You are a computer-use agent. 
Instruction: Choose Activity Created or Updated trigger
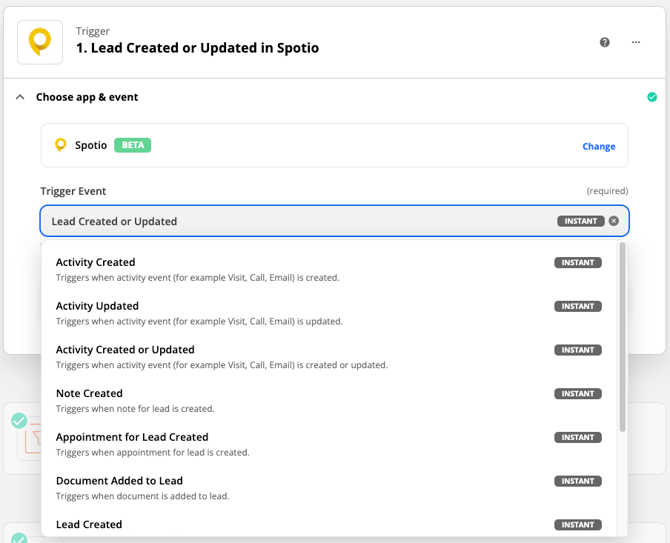click(329, 357)
